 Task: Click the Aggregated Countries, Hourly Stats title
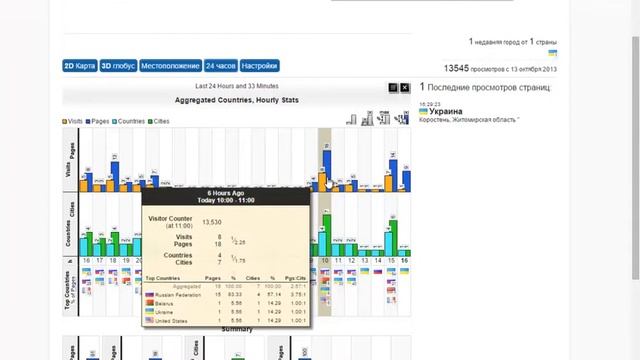click(237, 100)
